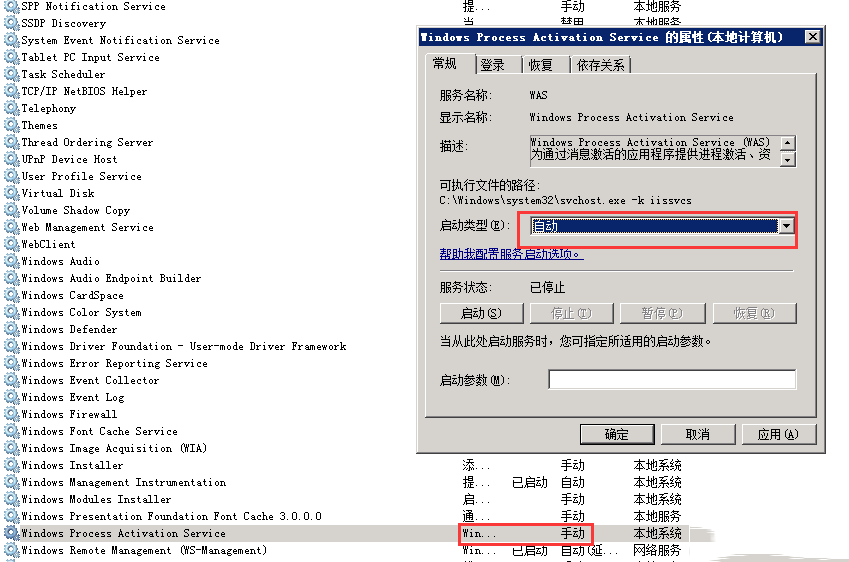Click gear icon beside UPnP Device Host
This screenshot has width=849, height=562.
pos(11,159)
